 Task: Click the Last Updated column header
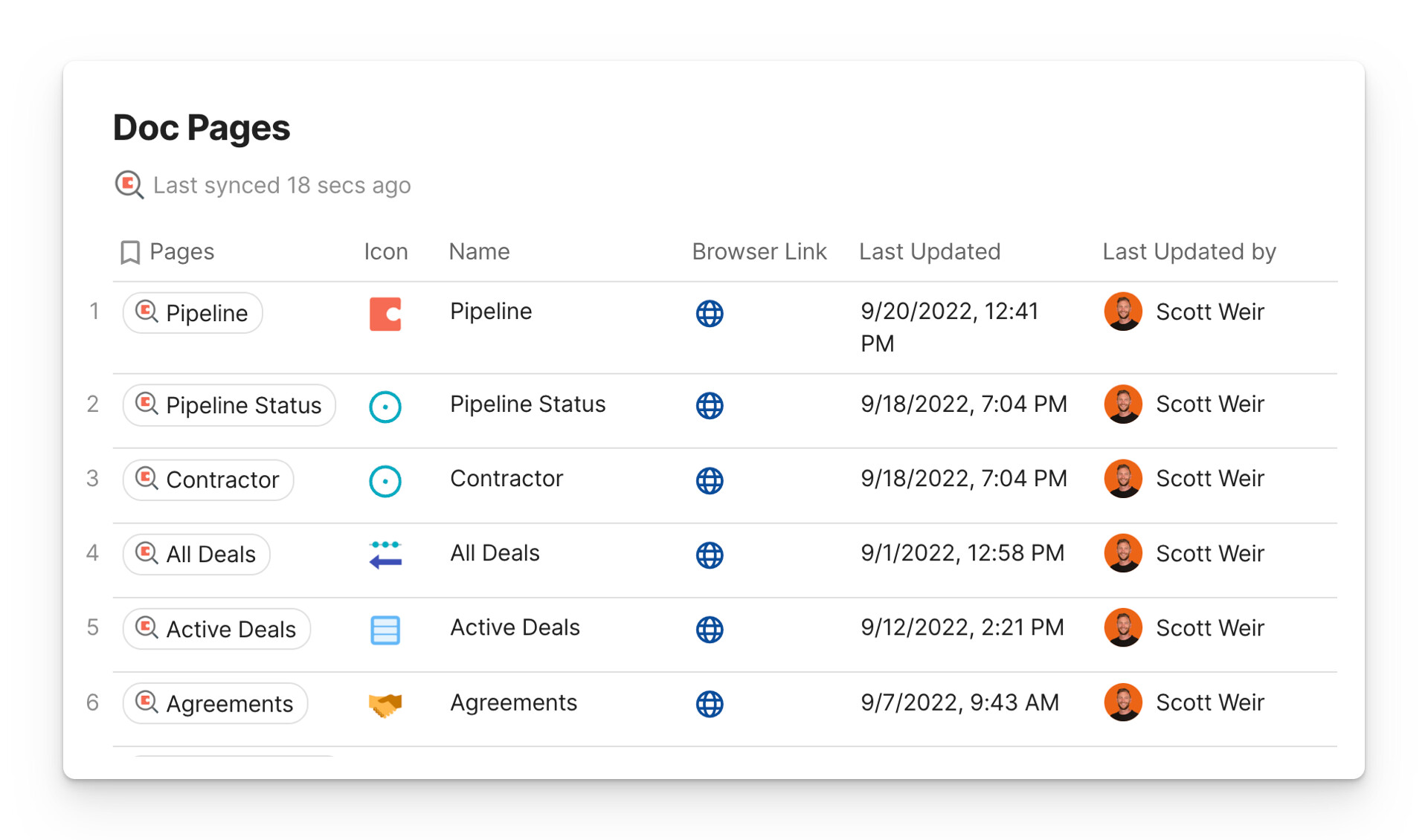tap(929, 252)
